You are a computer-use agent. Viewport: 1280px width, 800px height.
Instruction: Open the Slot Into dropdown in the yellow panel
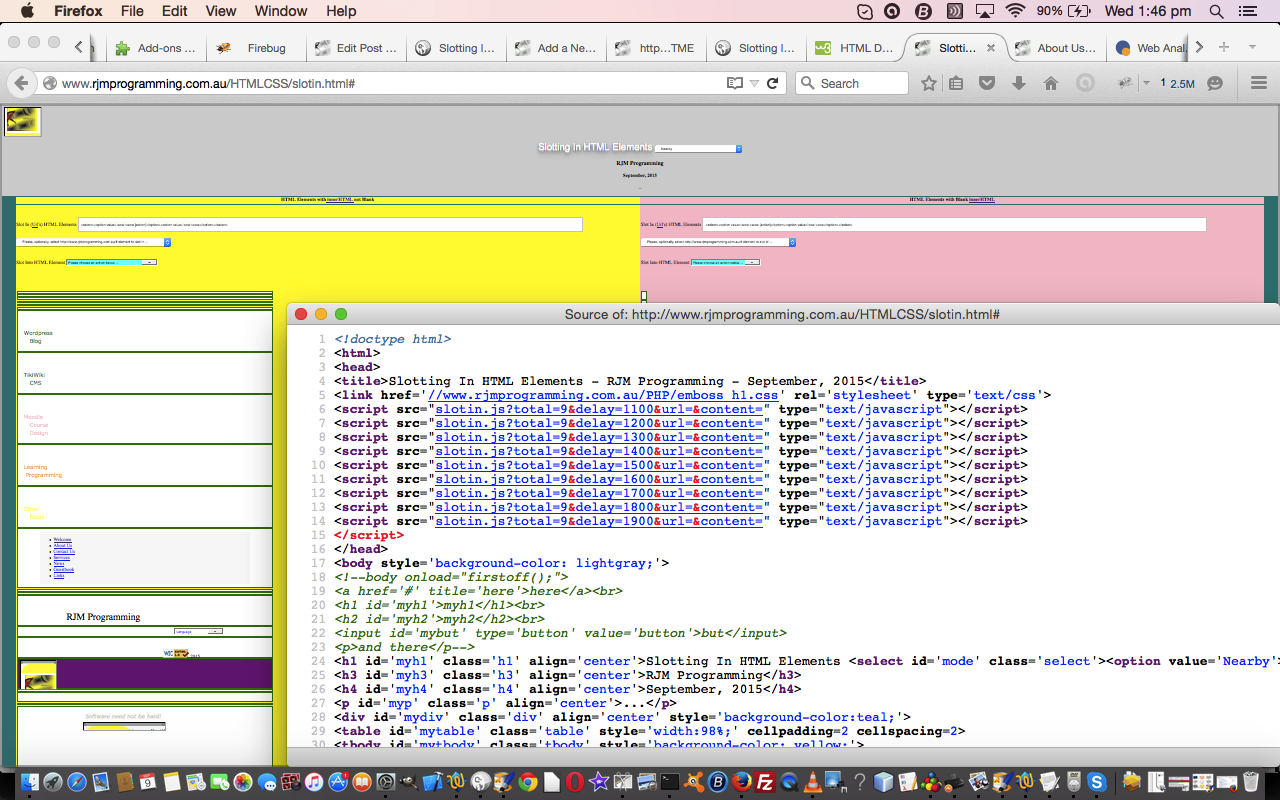[111, 262]
